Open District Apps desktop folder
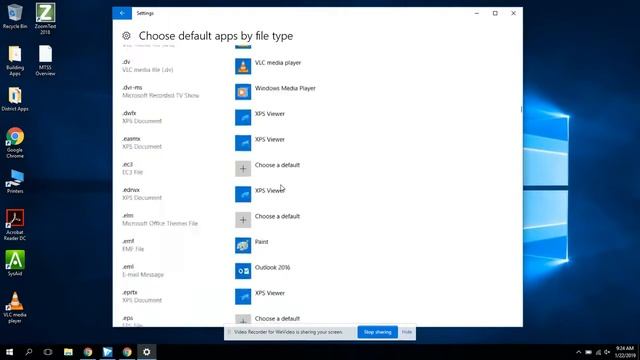This screenshot has width=640, height=360. point(15,99)
